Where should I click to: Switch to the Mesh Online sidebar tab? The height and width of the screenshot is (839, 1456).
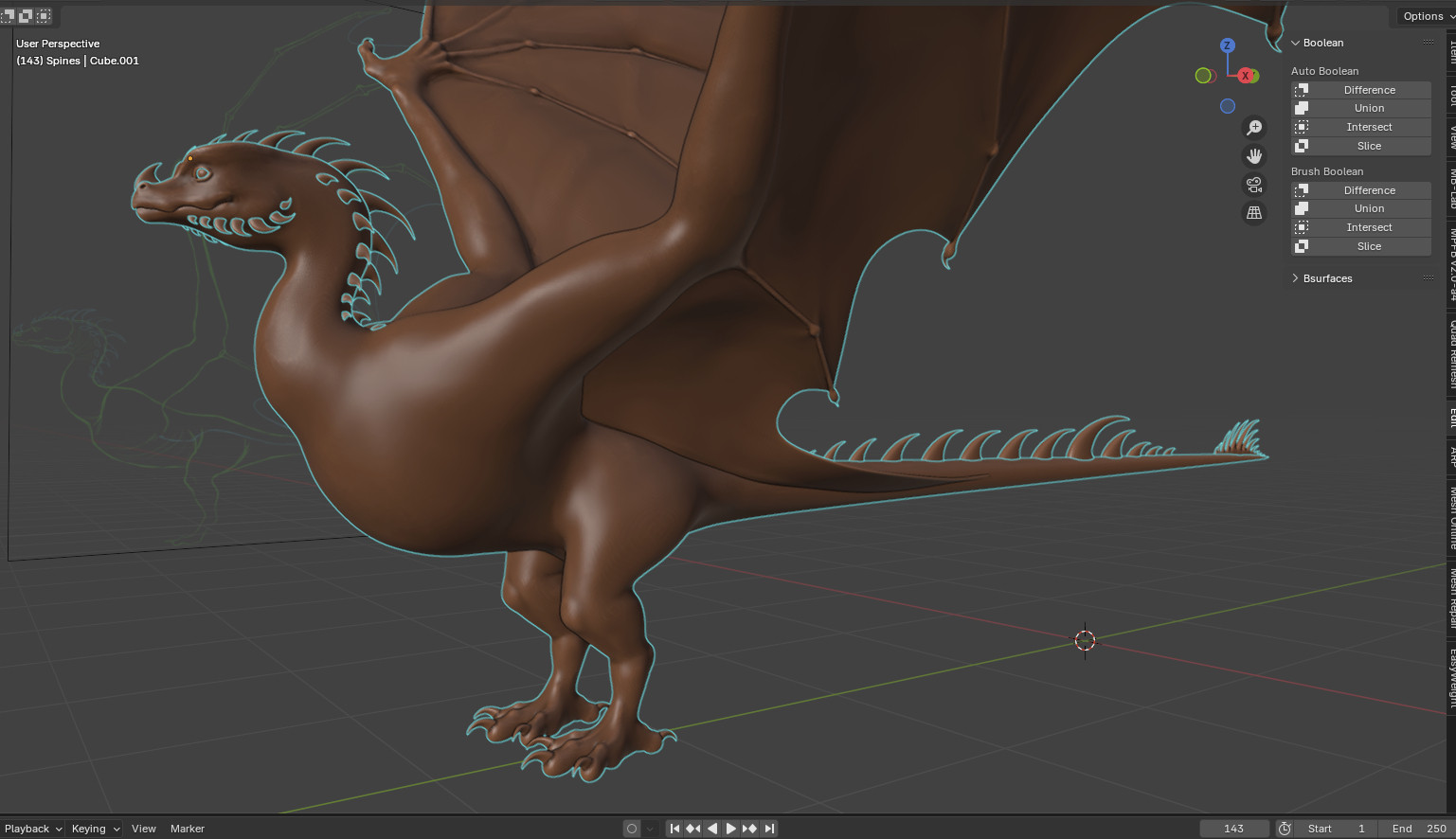1450,517
